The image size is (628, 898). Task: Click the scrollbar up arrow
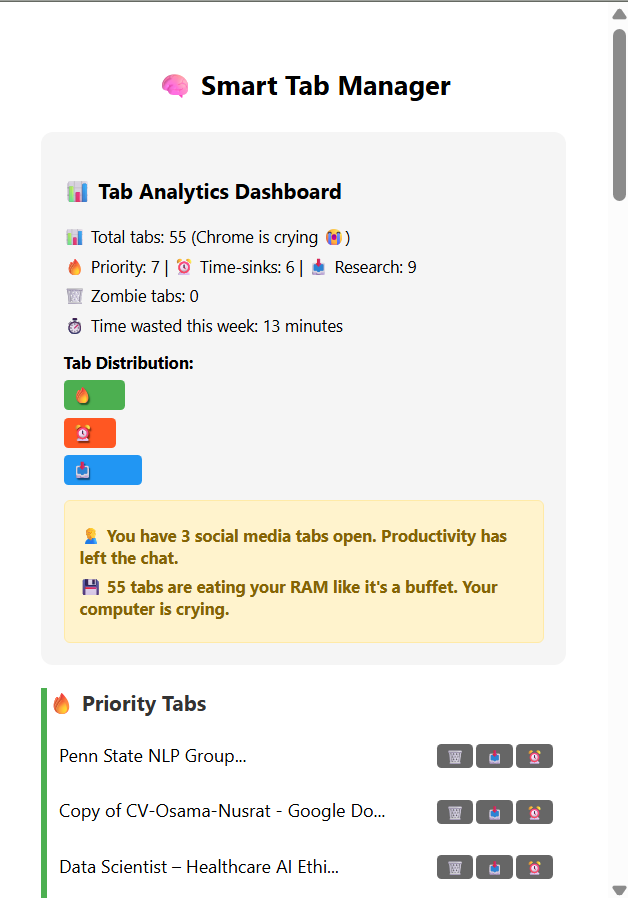(619, 14)
